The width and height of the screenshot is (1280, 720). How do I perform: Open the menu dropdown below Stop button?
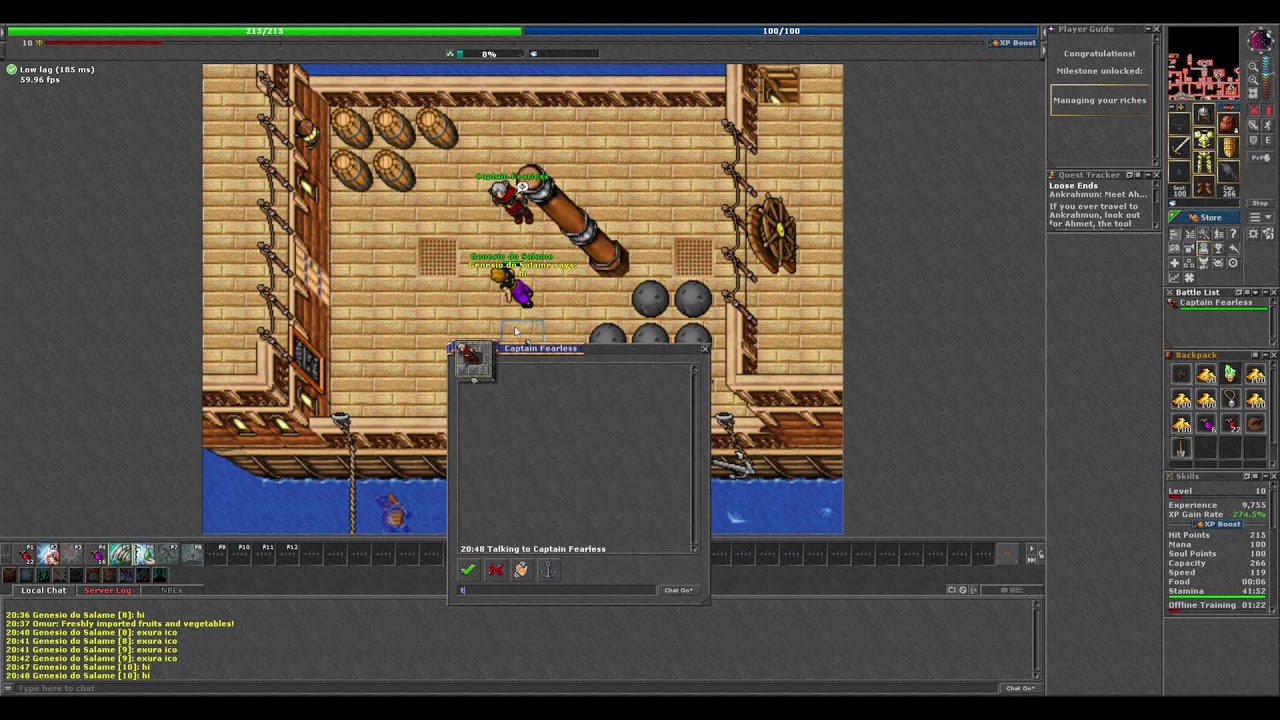click(1258, 217)
